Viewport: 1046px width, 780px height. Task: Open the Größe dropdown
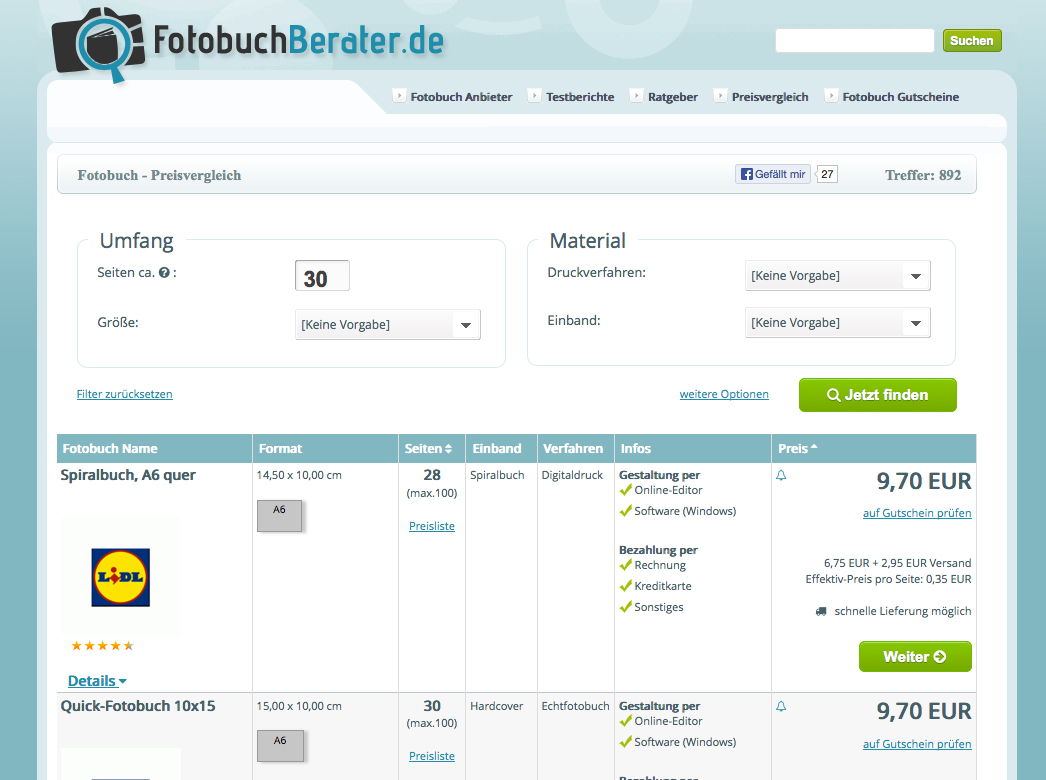[388, 324]
